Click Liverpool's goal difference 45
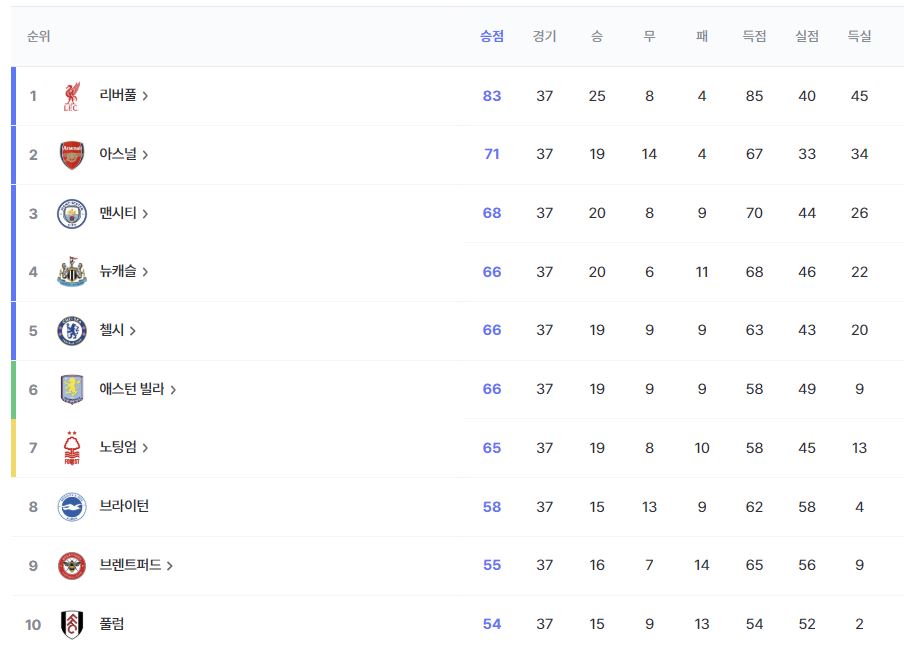This screenshot has width=904, height=653. (x=859, y=96)
